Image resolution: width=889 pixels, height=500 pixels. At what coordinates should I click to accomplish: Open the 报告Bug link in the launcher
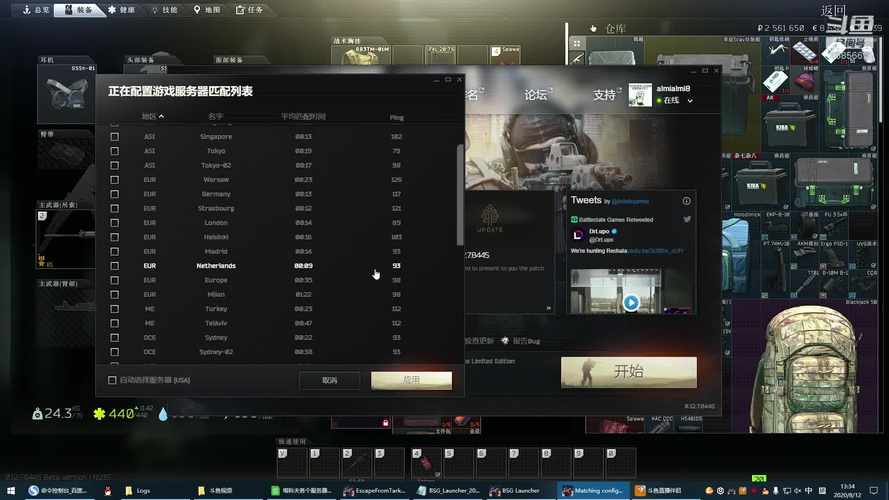(x=520, y=341)
